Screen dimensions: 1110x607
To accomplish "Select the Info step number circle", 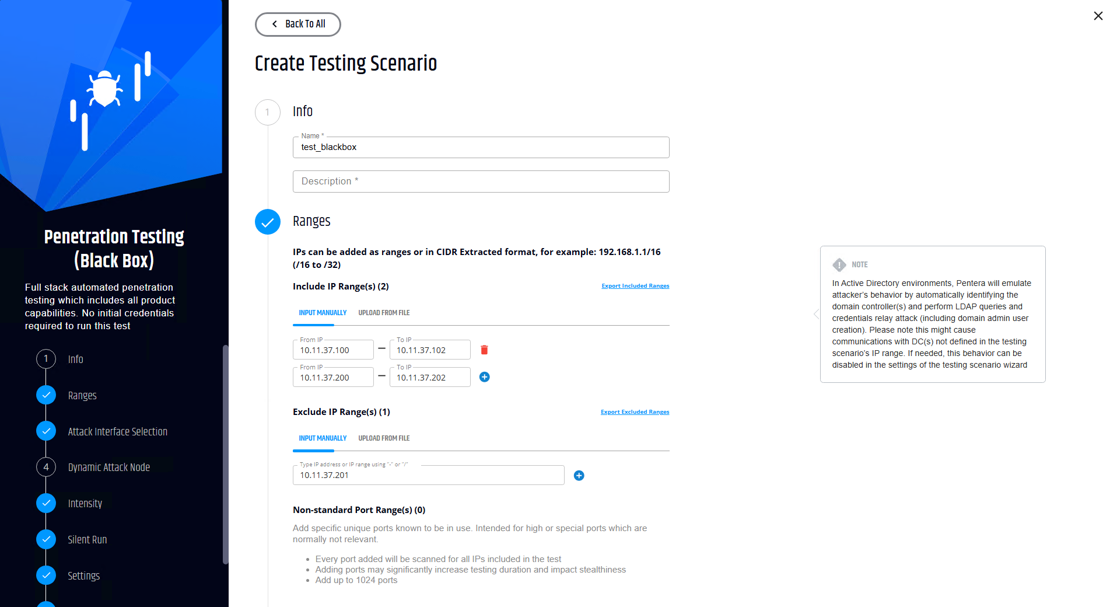I will point(267,112).
